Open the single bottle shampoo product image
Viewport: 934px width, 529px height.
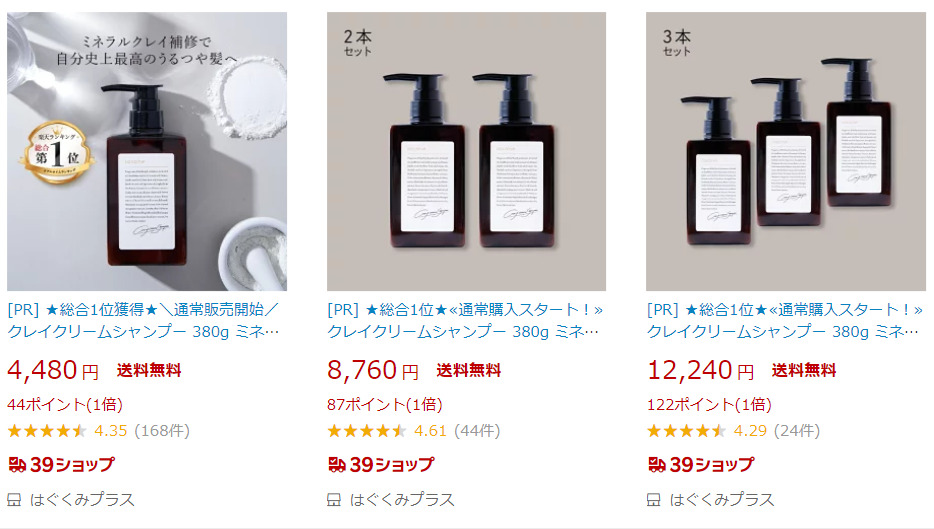(x=147, y=151)
